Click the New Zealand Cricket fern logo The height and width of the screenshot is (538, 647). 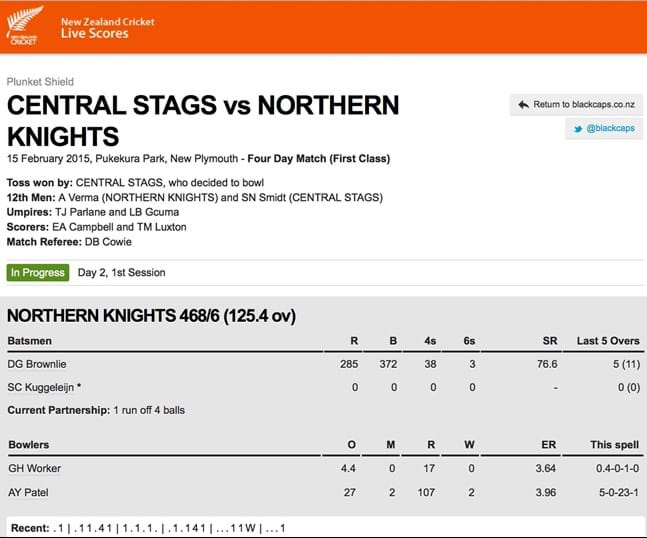click(24, 26)
